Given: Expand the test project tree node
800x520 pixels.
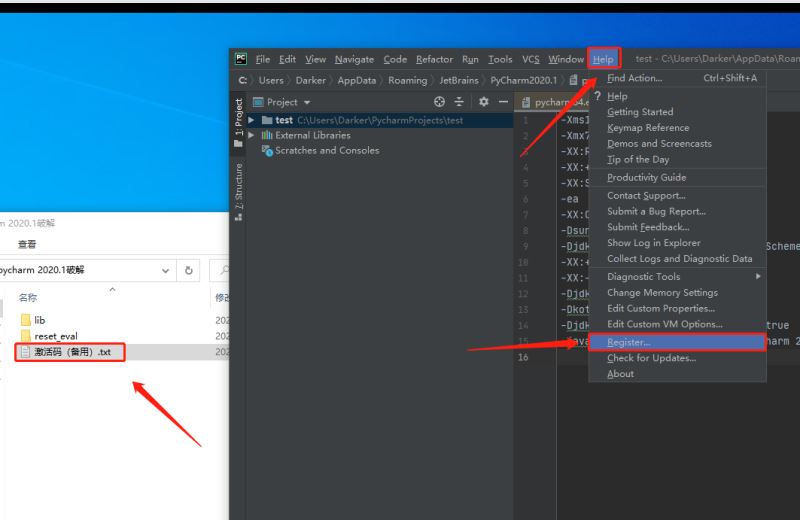Looking at the screenshot, I should 252,120.
